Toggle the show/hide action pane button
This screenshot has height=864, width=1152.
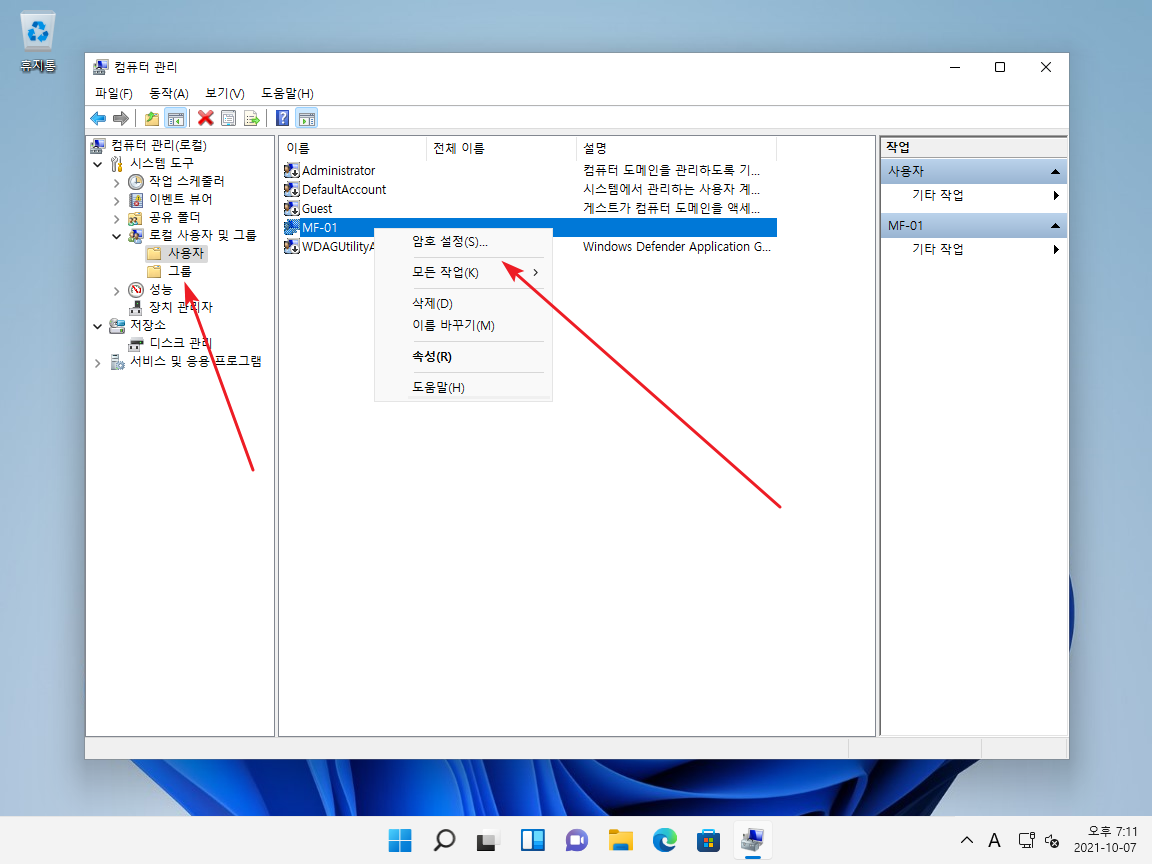click(307, 118)
